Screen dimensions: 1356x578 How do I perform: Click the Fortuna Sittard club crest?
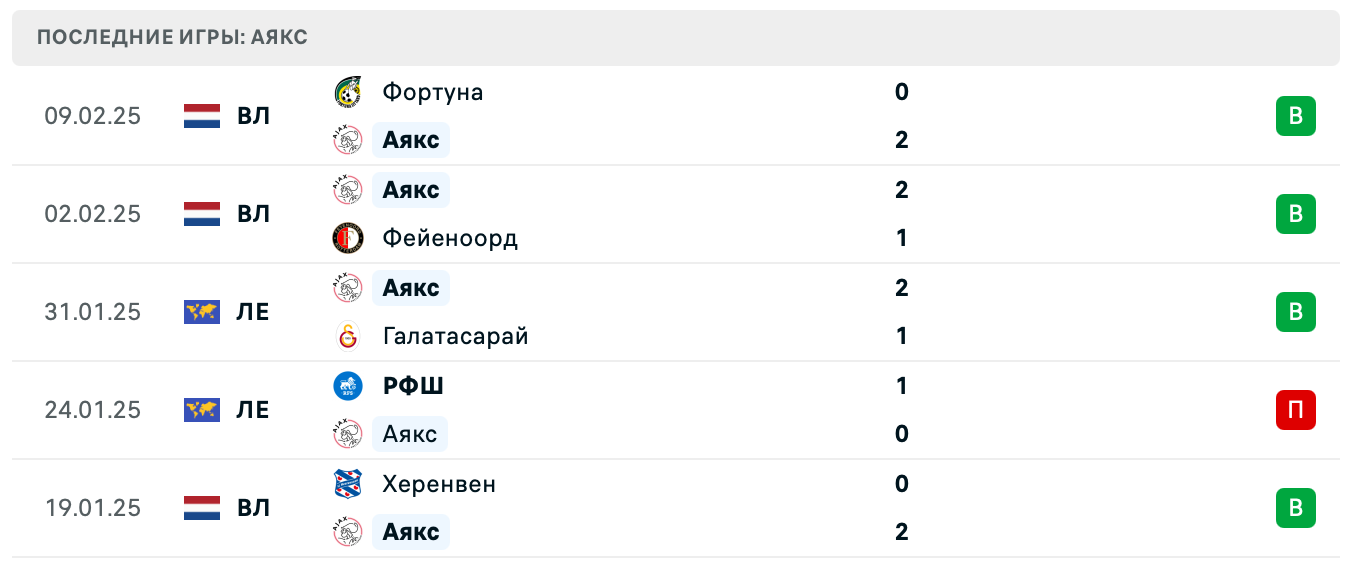pos(347,92)
